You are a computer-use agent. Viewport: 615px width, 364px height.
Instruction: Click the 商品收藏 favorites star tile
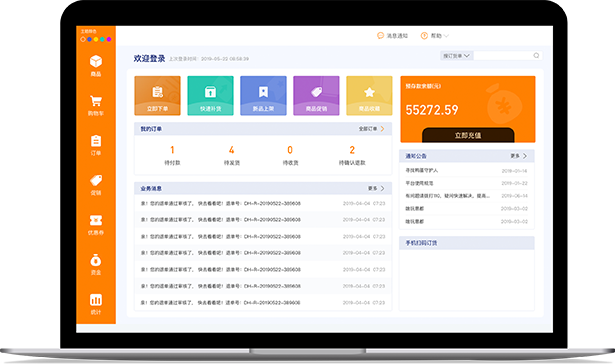click(x=369, y=96)
